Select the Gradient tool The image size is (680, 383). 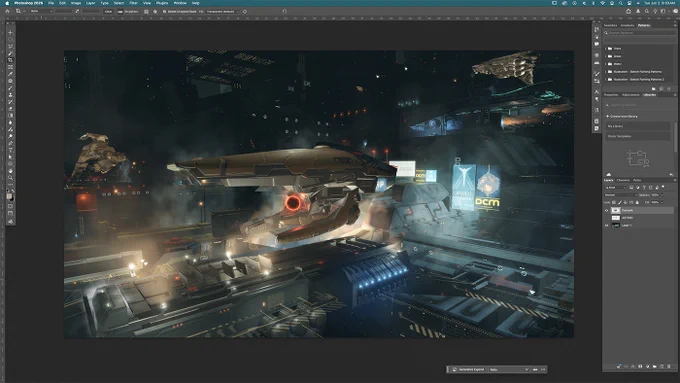tap(10, 115)
